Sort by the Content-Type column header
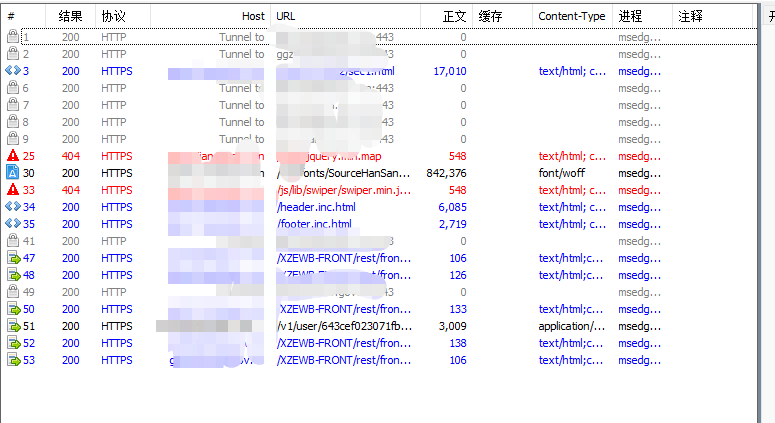The image size is (775, 423). click(x=572, y=16)
